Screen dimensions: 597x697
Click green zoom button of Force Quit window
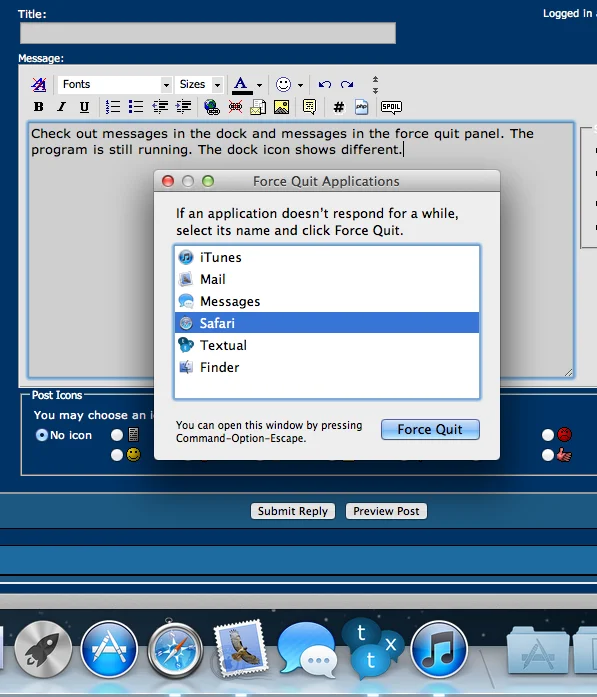(x=208, y=181)
